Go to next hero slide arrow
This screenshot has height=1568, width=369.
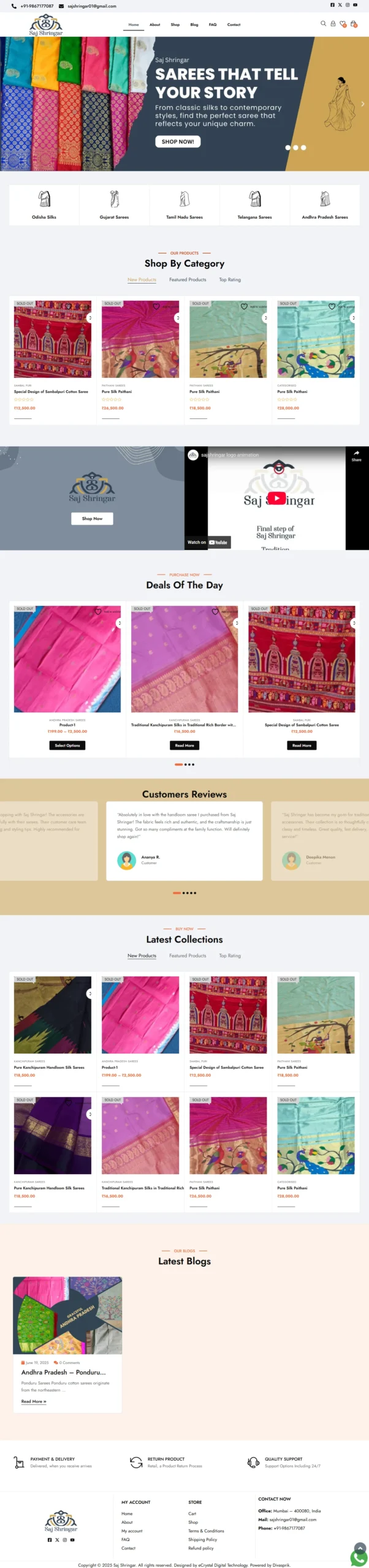coord(362,104)
